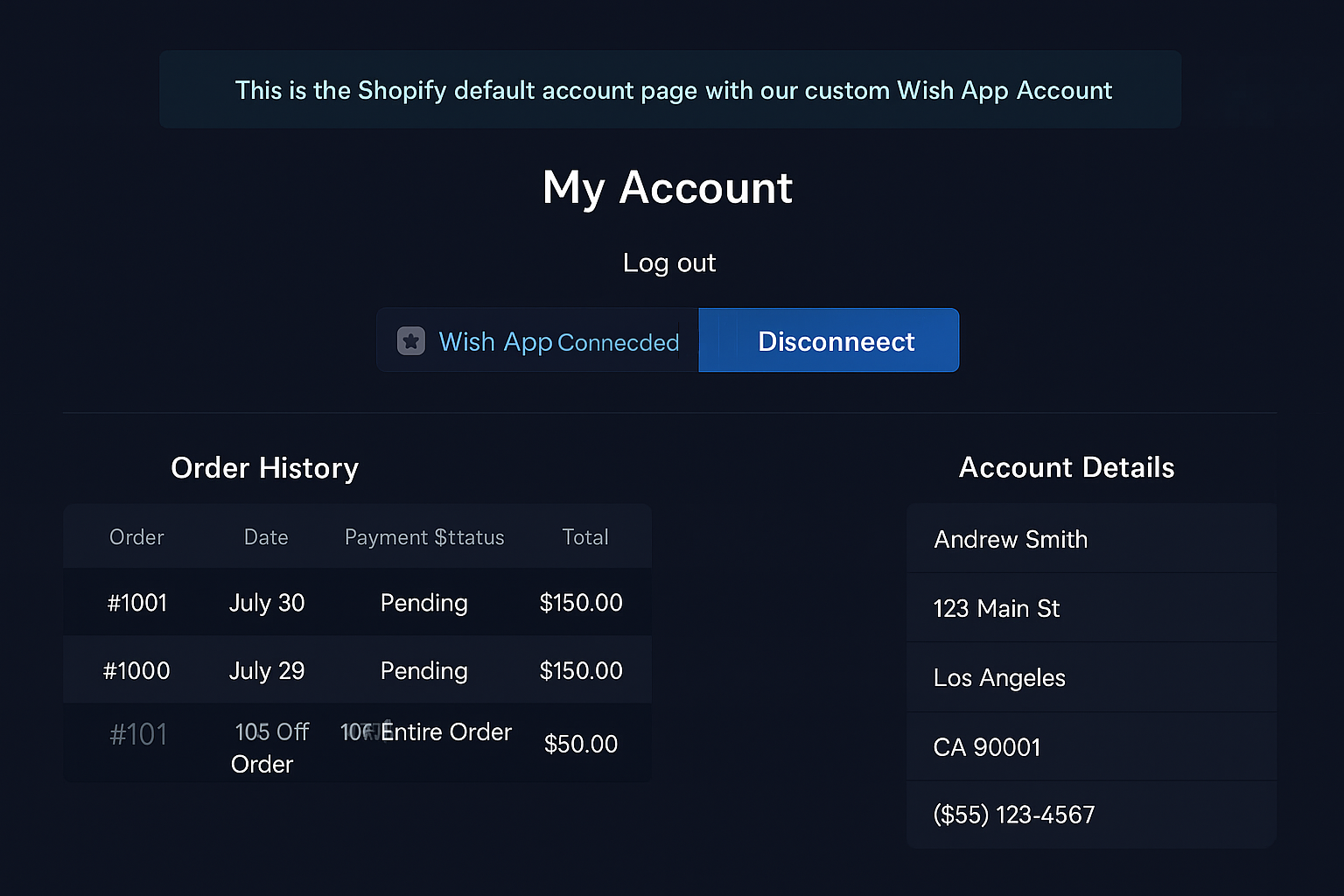Click the Payment Status column header
Screen dimensions: 1344x896
point(424,537)
